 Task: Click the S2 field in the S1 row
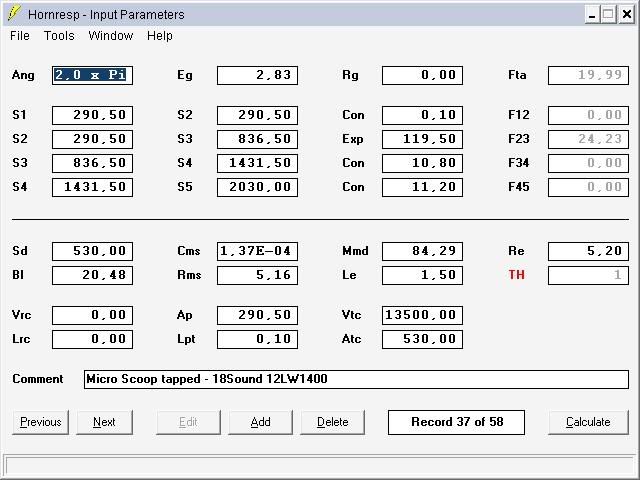point(257,115)
